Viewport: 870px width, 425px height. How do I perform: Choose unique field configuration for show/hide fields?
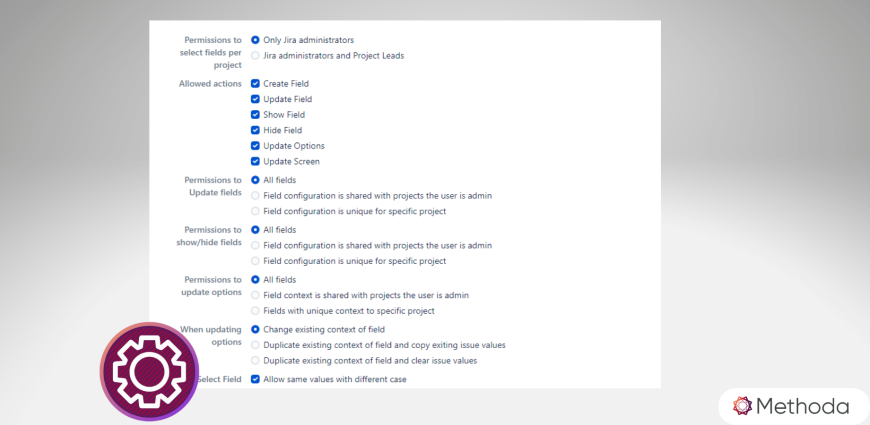pos(256,261)
